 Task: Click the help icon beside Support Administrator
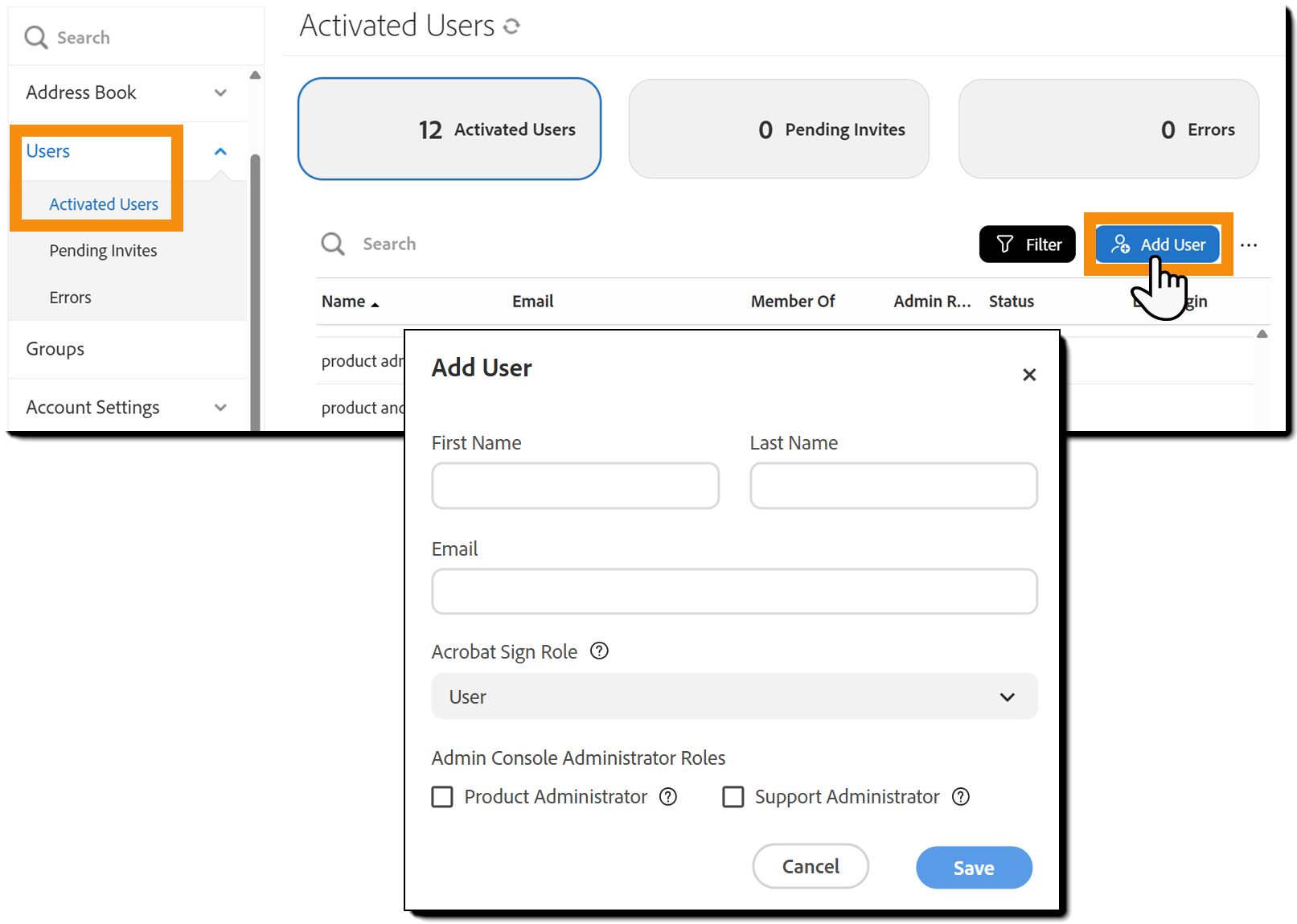coord(961,796)
